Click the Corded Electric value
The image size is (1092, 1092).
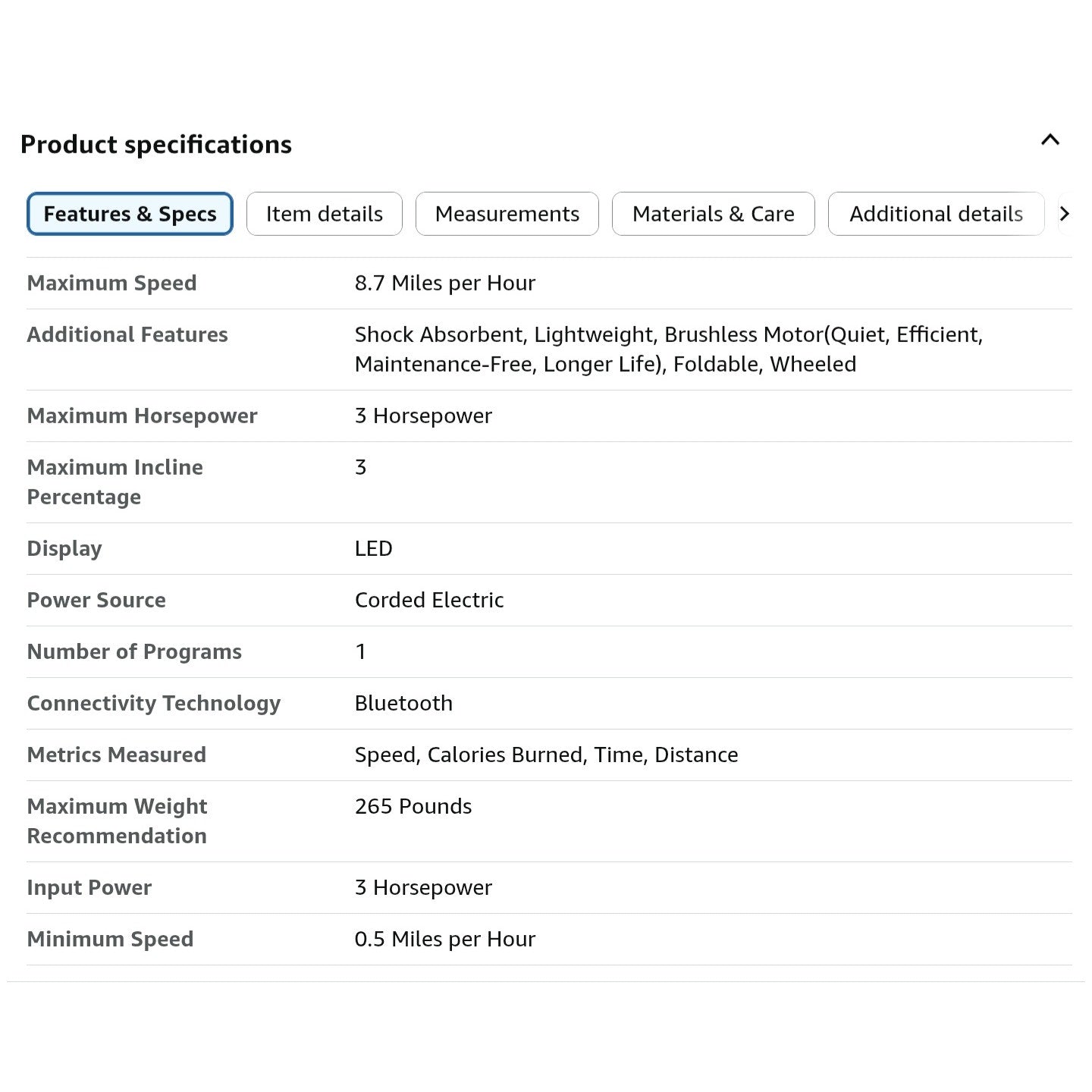[x=428, y=600]
